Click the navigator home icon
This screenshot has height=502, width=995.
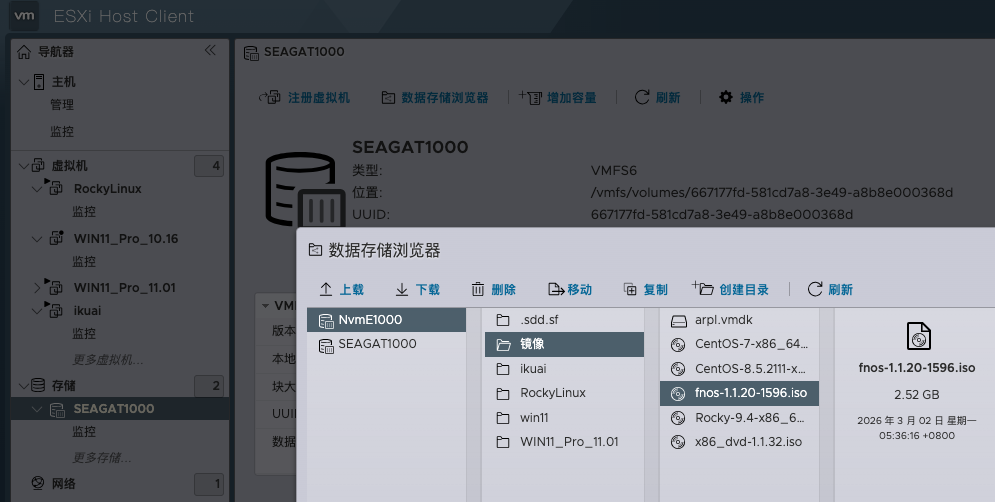tap(24, 52)
